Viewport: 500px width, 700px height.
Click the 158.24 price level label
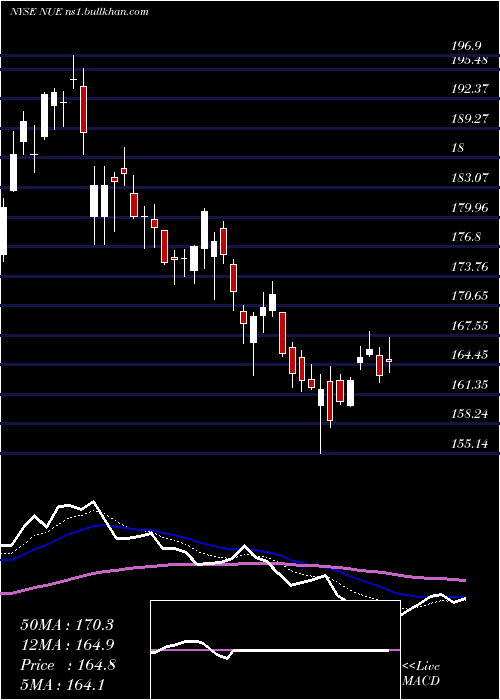click(470, 414)
